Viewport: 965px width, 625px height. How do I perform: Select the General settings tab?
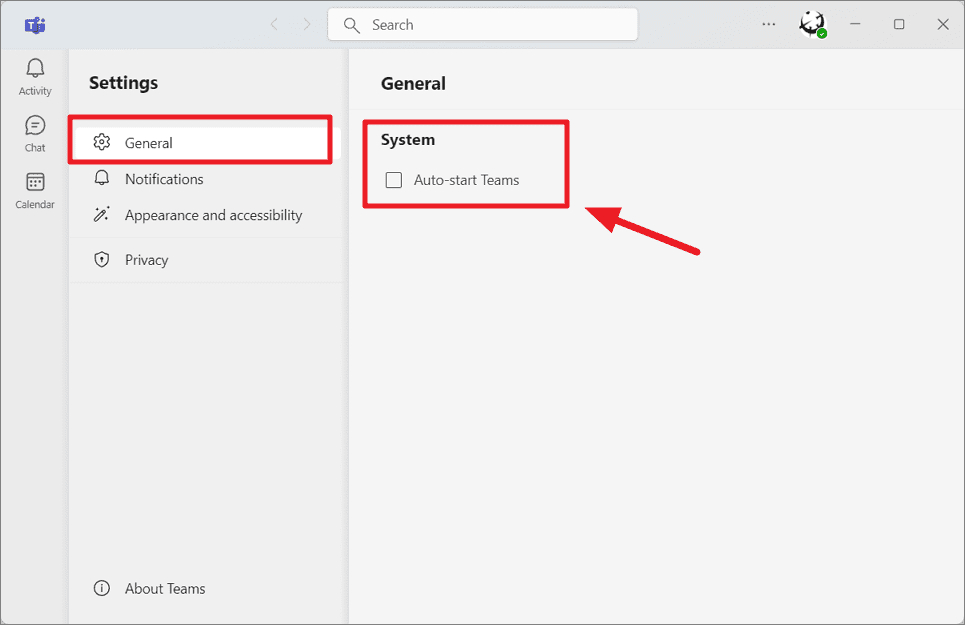pyautogui.click(x=205, y=143)
